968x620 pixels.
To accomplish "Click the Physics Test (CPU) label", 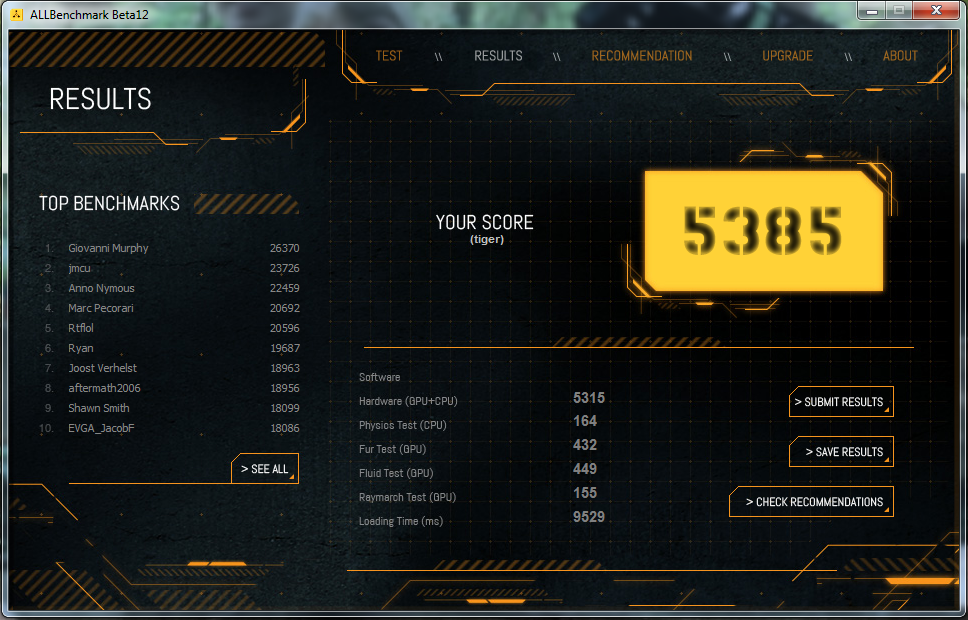I will pos(403,425).
